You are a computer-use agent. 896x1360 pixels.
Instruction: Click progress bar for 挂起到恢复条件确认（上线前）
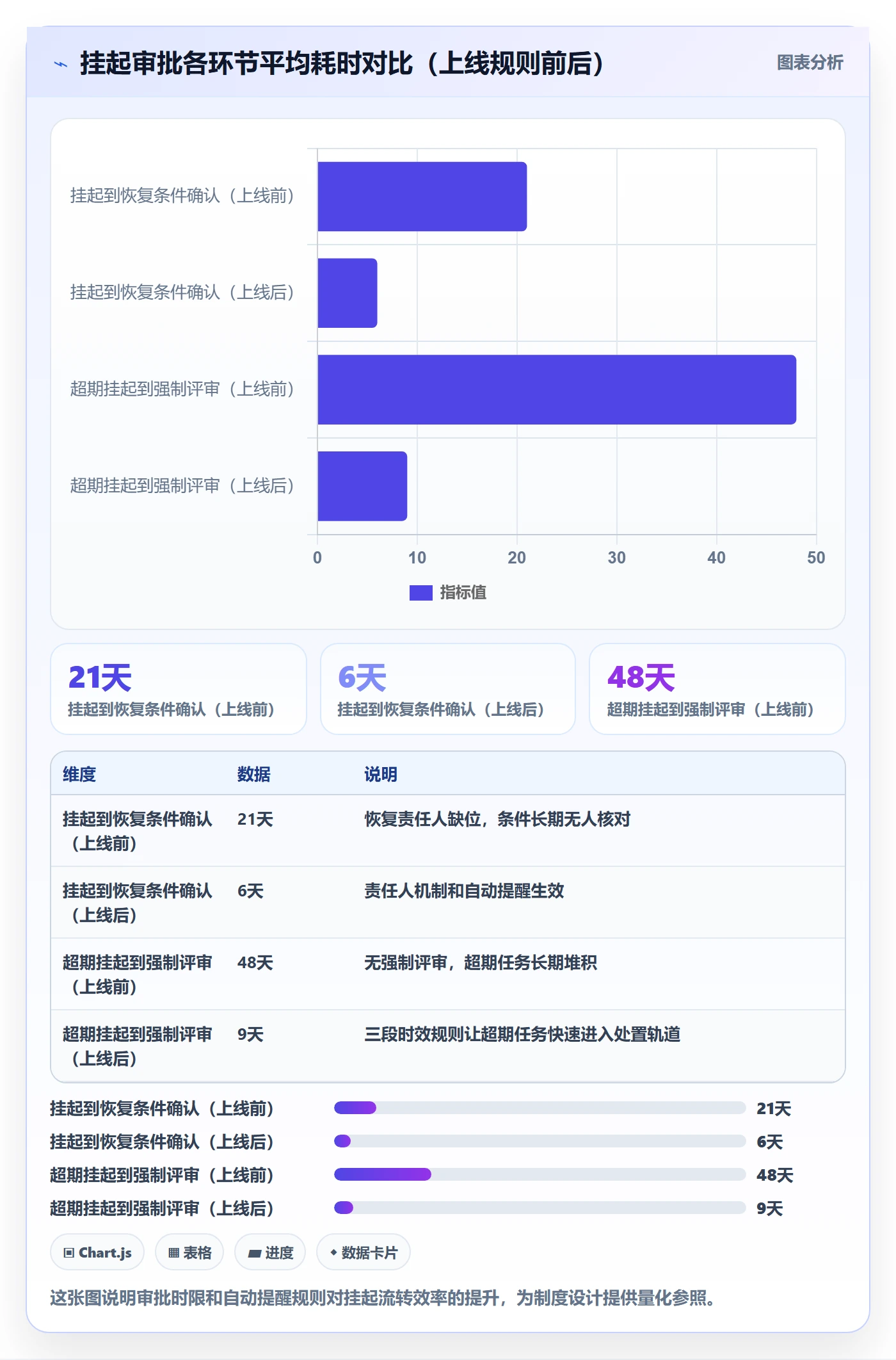coord(540,1108)
